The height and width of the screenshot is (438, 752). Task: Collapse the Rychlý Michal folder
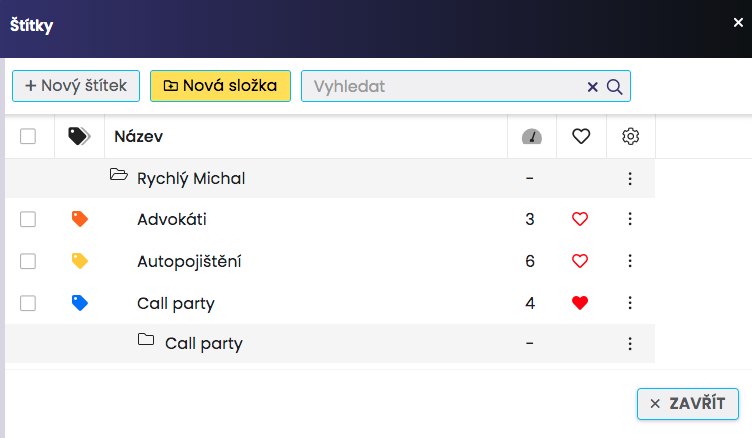pos(119,177)
